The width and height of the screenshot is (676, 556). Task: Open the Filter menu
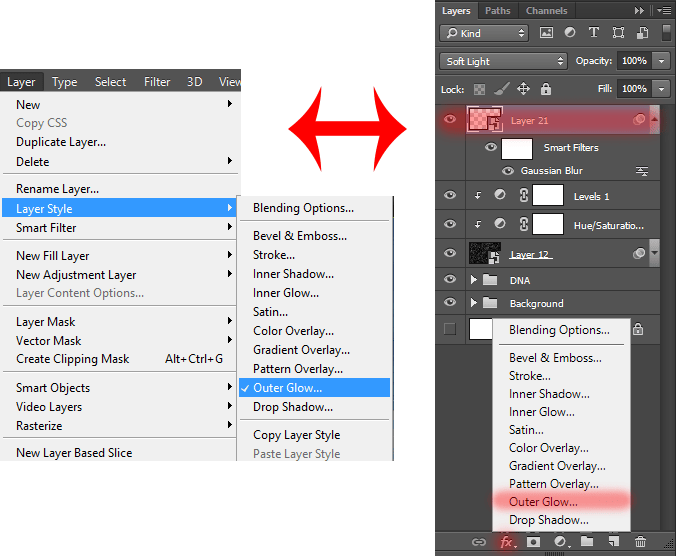click(157, 82)
